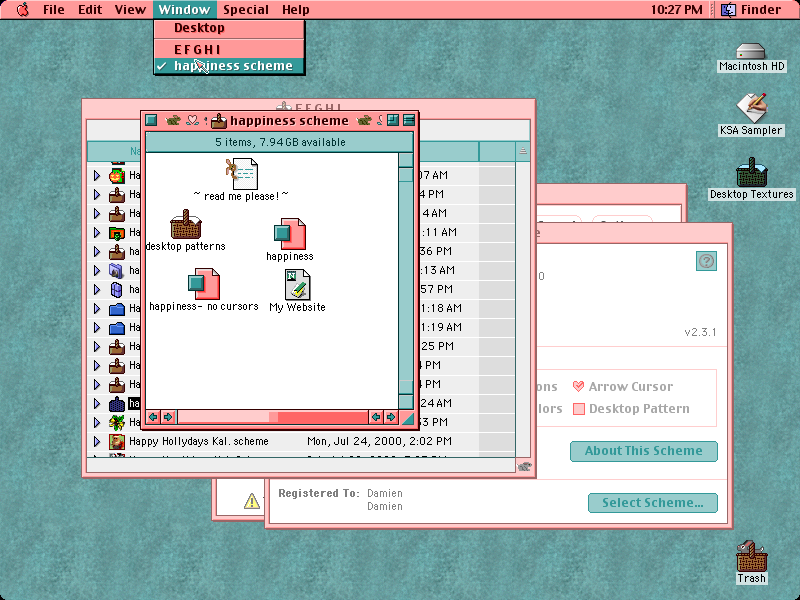Select the translucent purple folder icon in EFGHI list
The width and height of the screenshot is (800, 600).
click(117, 270)
